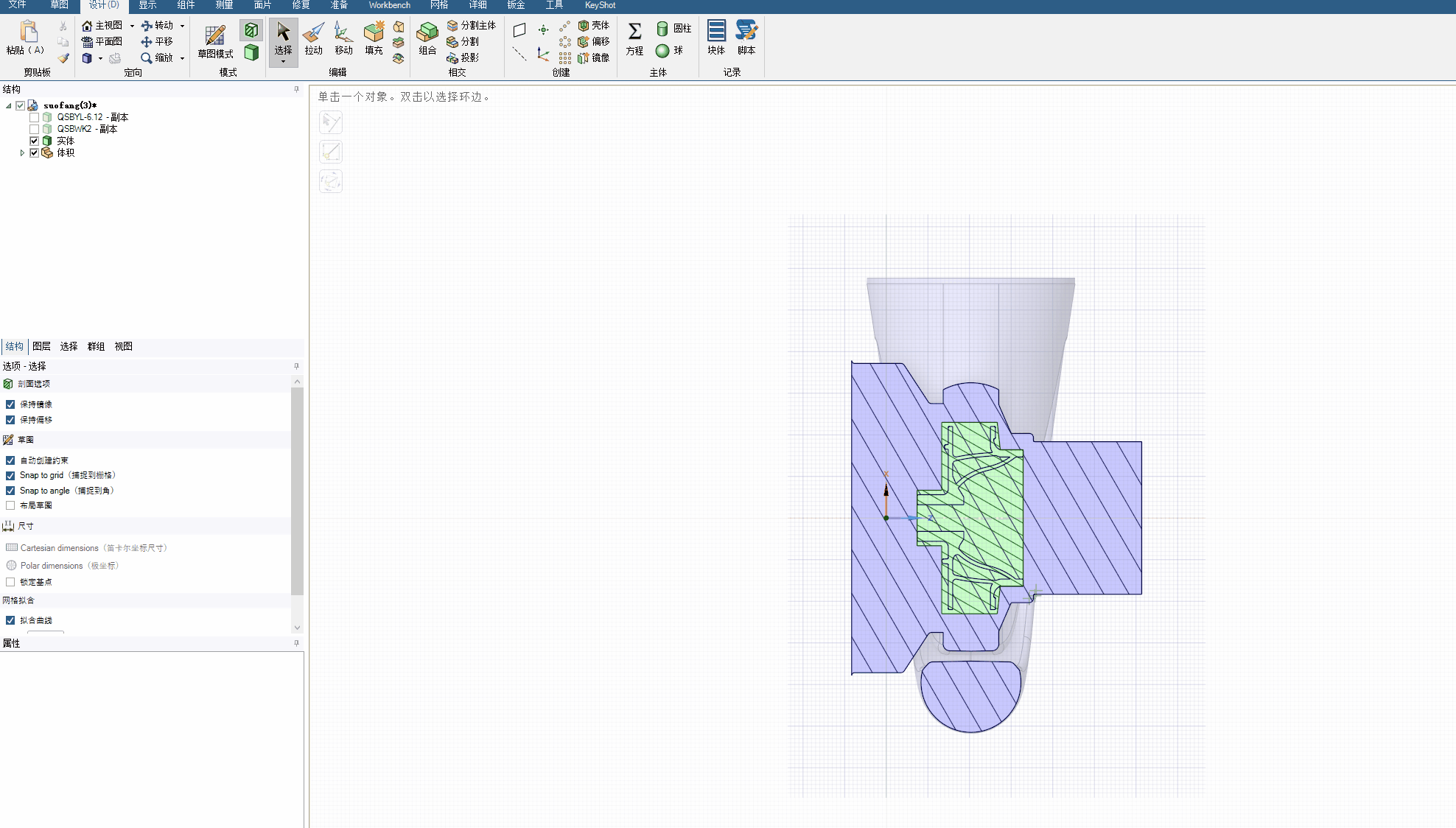Activate 3D mode solid green cube icon

[x=251, y=52]
